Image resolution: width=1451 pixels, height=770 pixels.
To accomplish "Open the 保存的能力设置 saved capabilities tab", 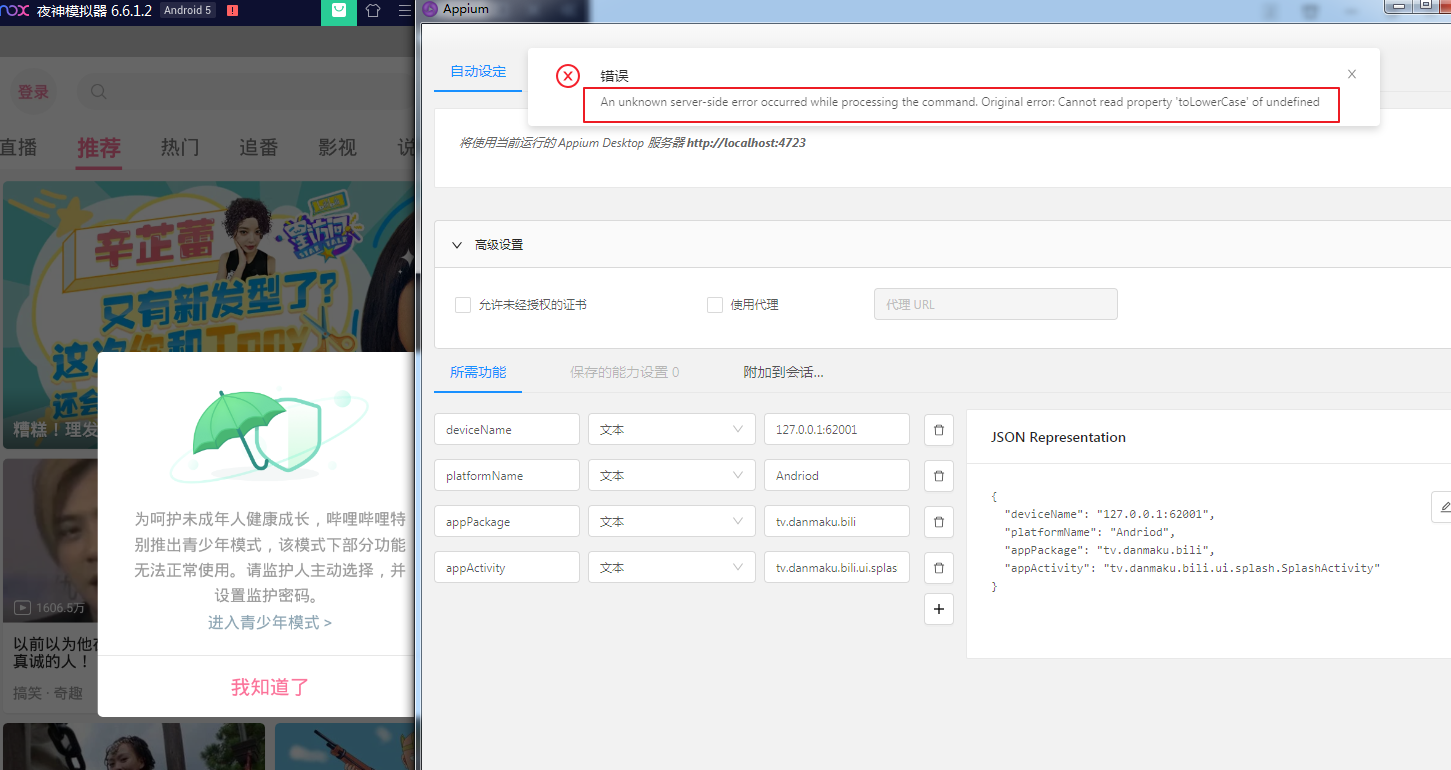I will coord(624,372).
